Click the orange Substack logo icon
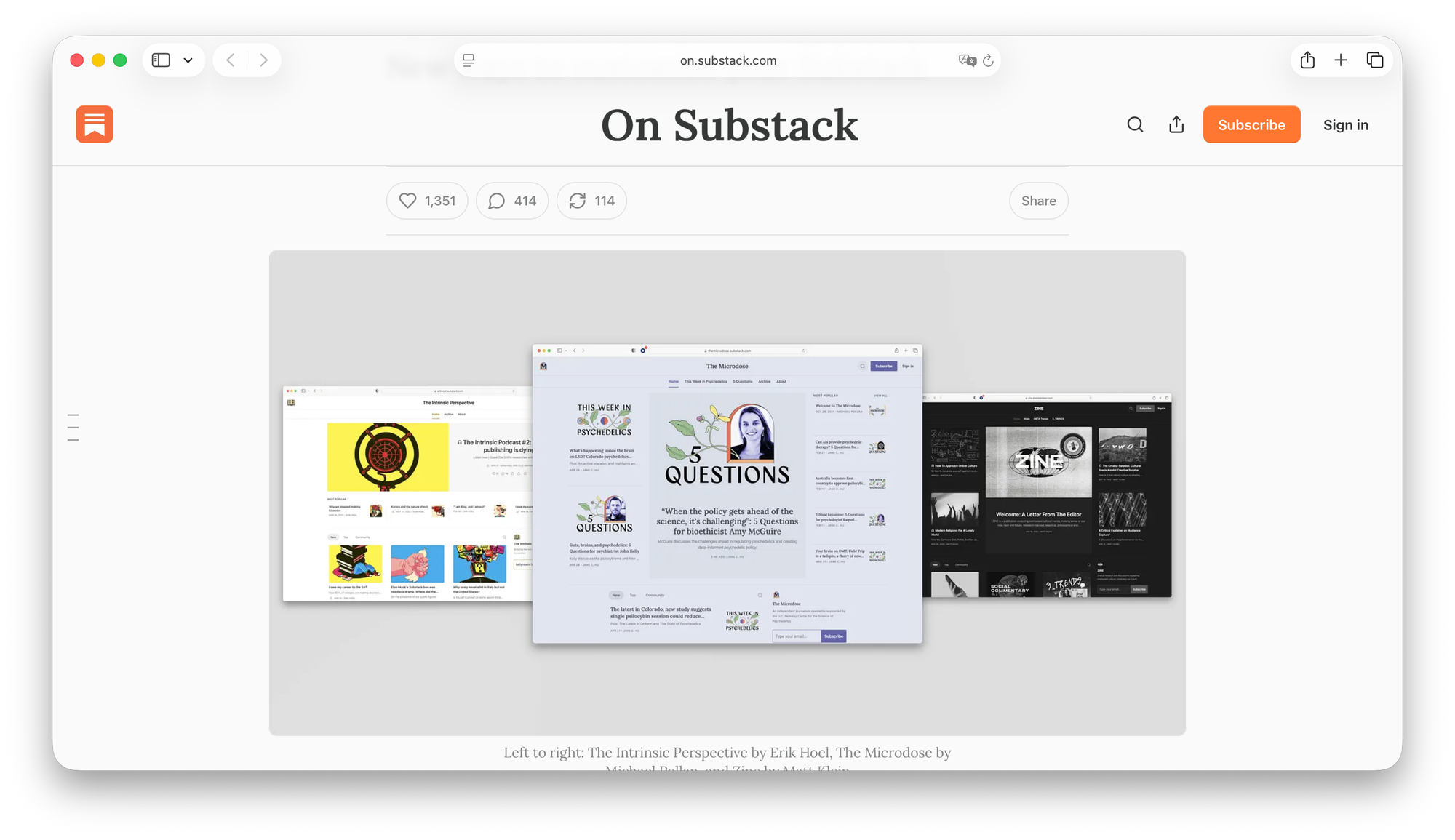Screen dimensions: 1455x840 tap(94, 124)
